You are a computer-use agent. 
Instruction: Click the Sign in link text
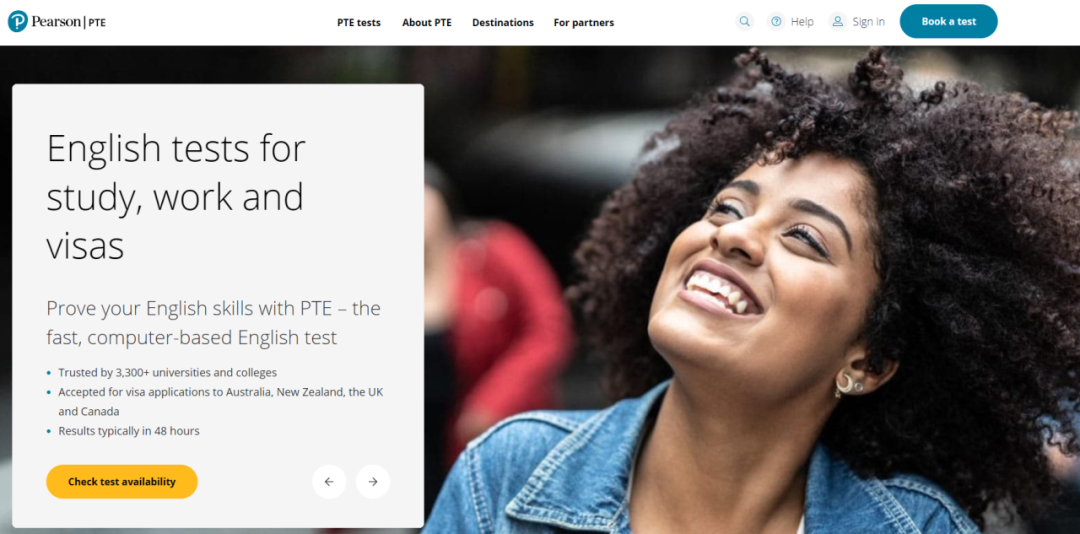869,22
